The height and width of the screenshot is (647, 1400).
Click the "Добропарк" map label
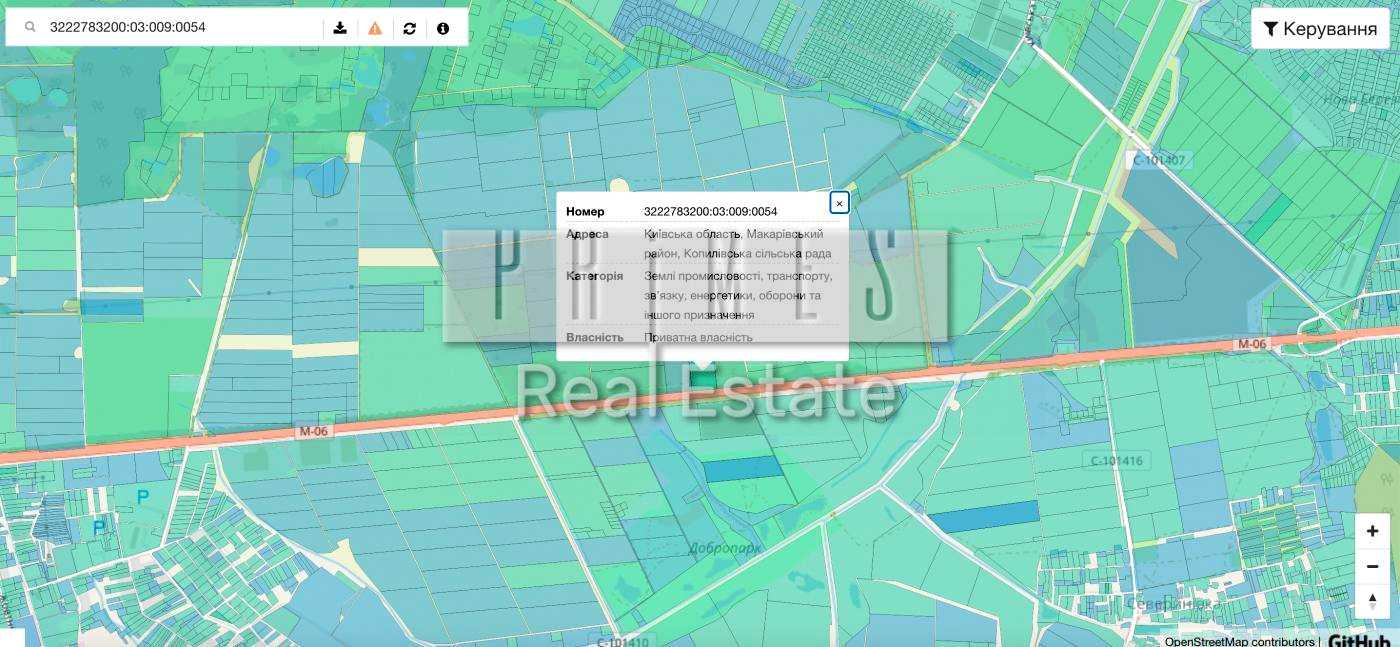pyautogui.click(x=725, y=548)
